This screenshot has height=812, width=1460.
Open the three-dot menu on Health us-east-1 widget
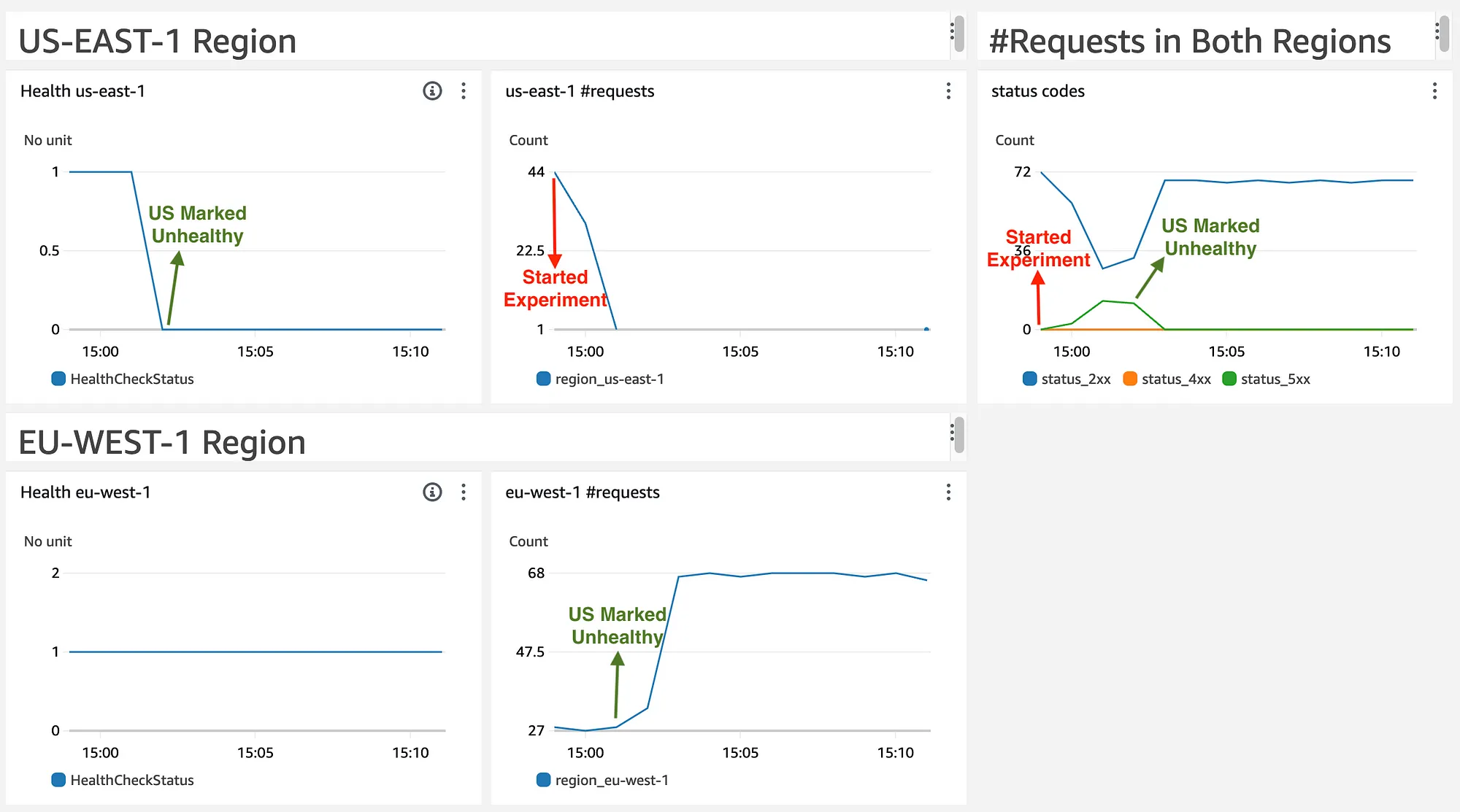point(464,91)
